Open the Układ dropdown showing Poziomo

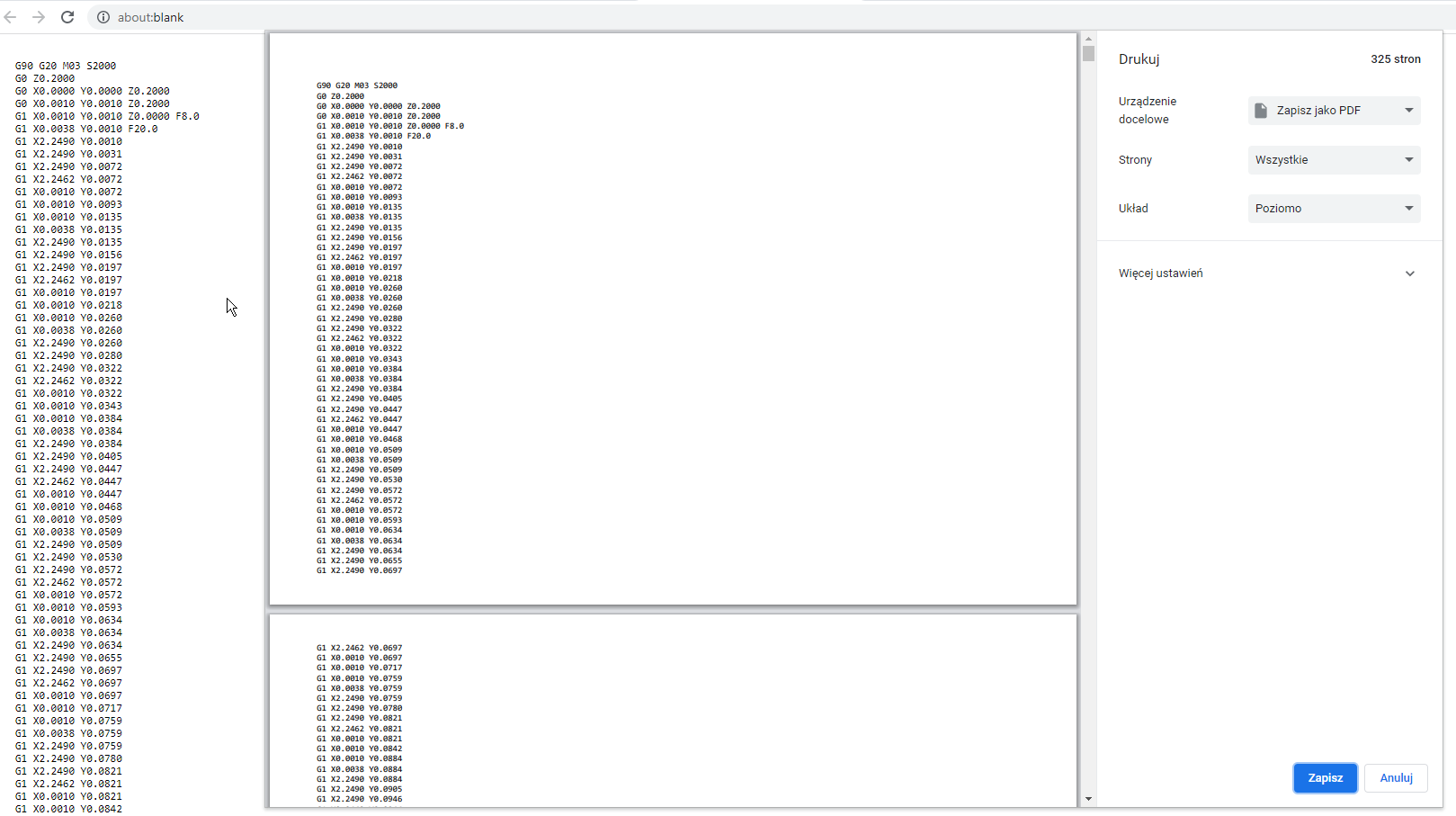(x=1335, y=209)
